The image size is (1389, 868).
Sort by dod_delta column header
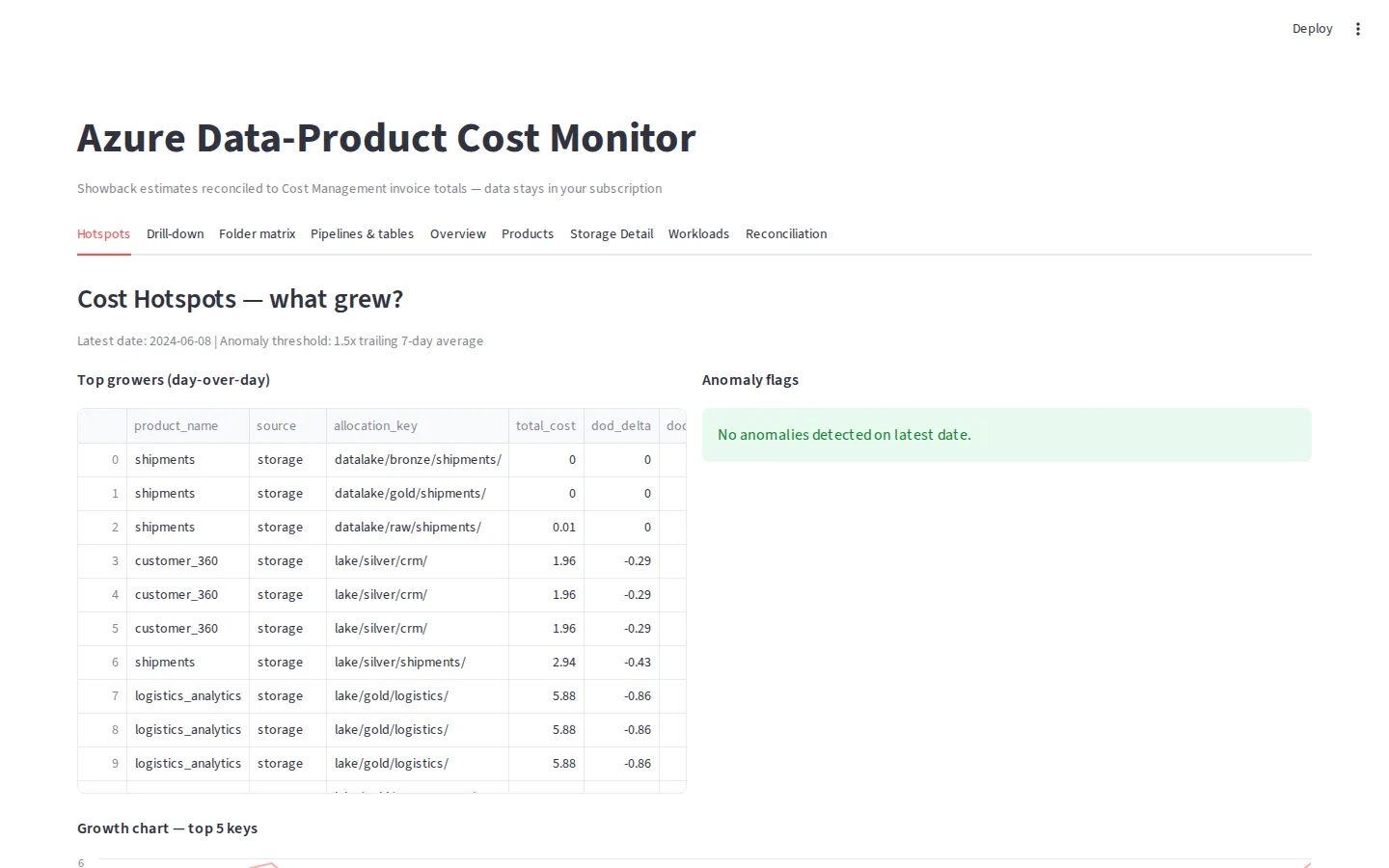coord(621,425)
